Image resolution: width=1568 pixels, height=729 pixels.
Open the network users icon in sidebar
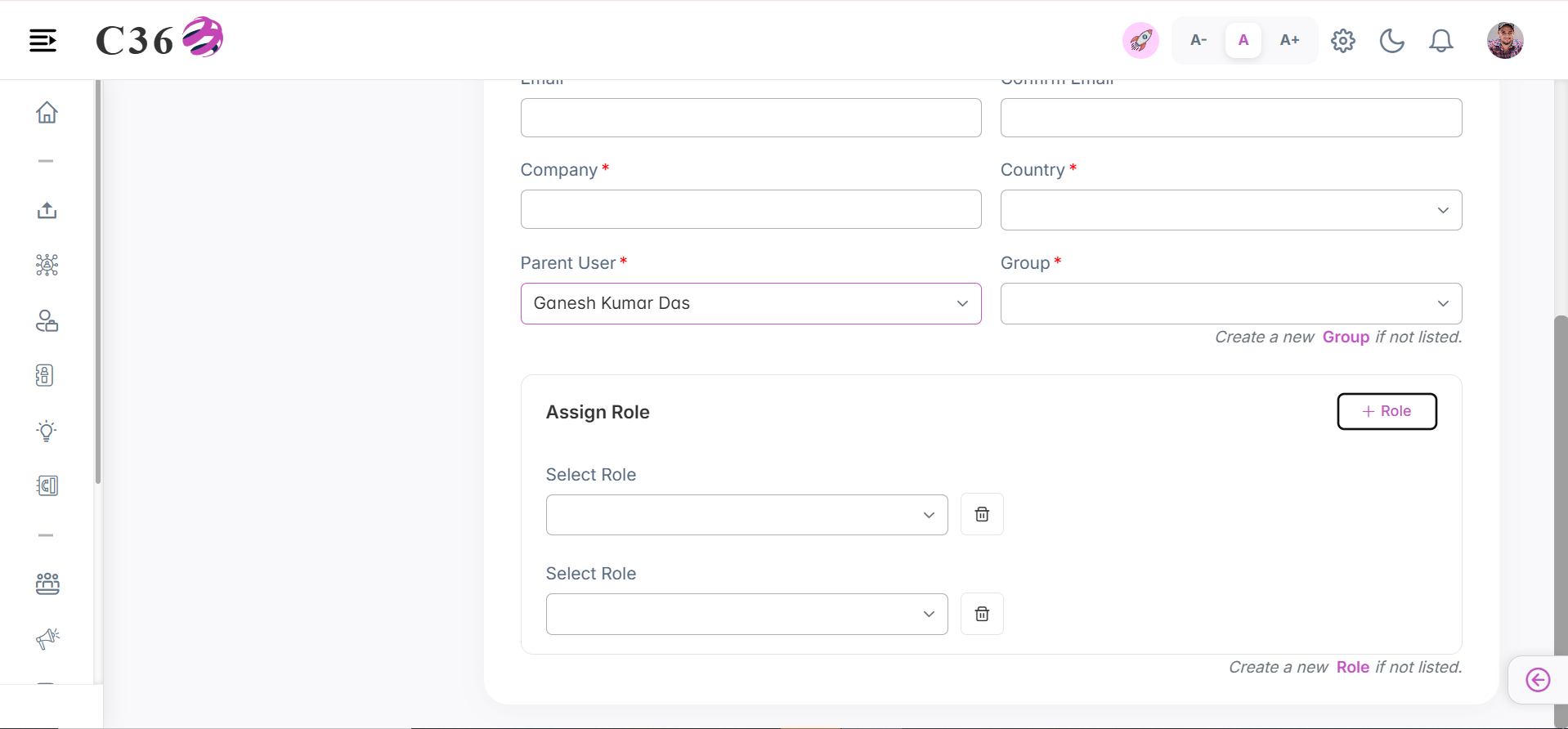coord(47,265)
